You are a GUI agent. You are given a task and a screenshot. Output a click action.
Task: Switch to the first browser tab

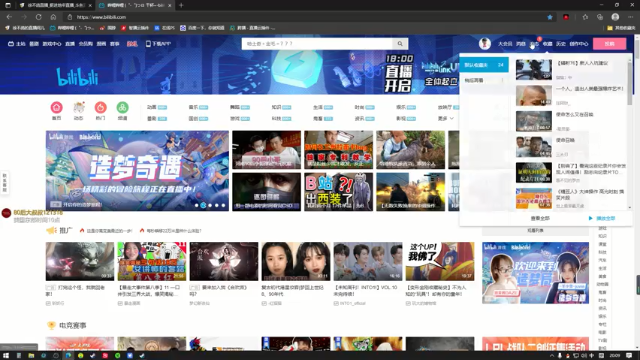tap(55, 5)
